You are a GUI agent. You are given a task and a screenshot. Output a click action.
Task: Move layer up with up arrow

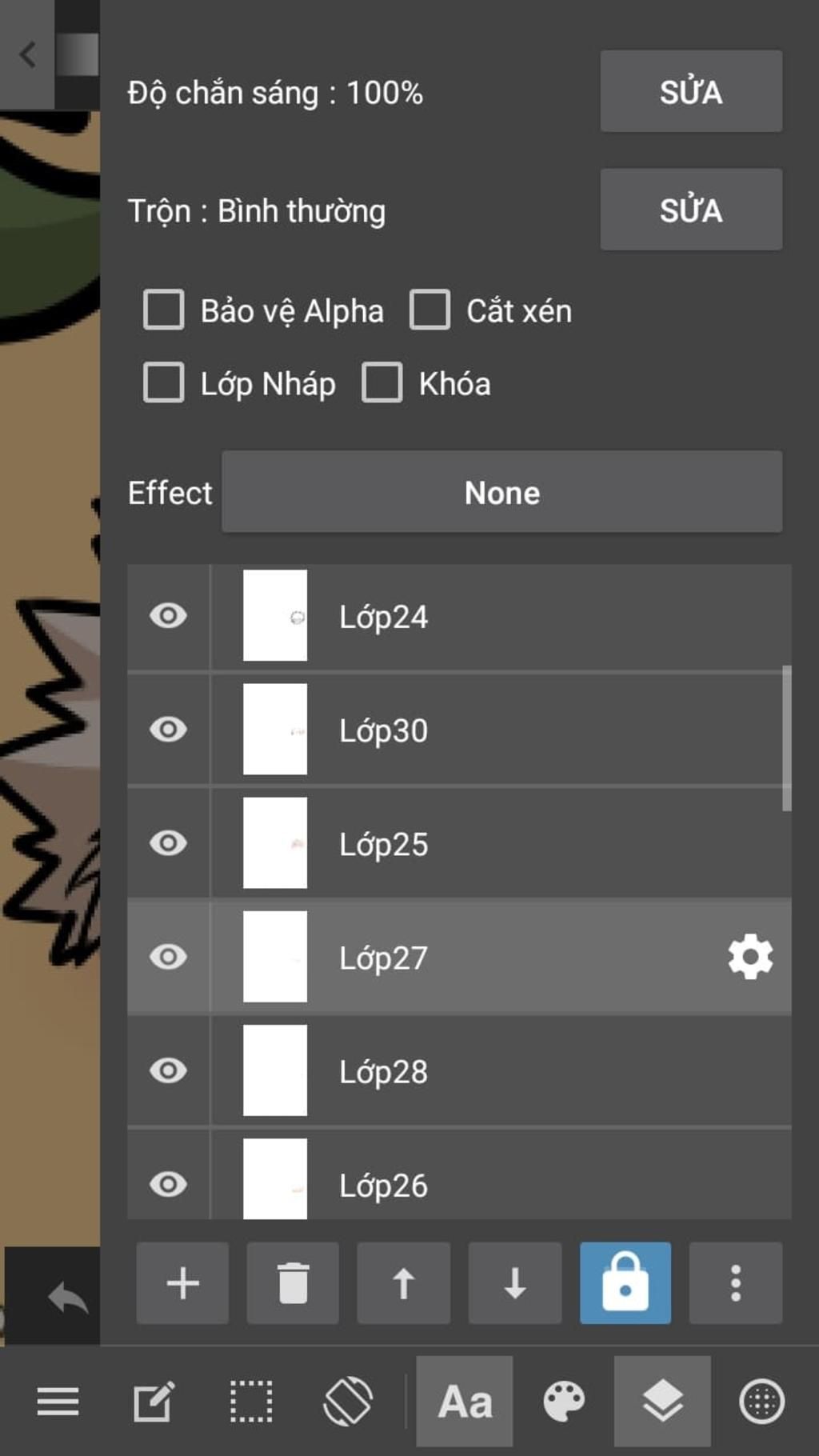[404, 1283]
